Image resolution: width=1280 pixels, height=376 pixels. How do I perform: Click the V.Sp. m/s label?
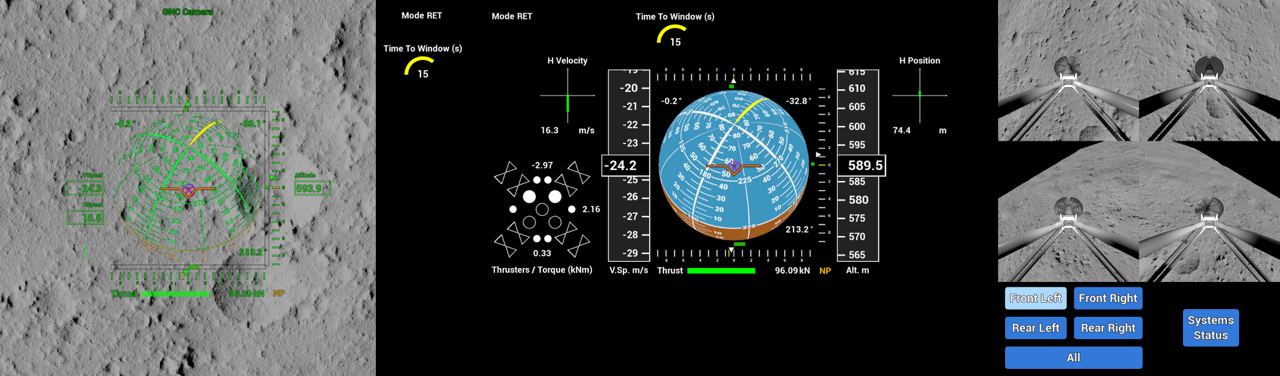click(x=629, y=270)
